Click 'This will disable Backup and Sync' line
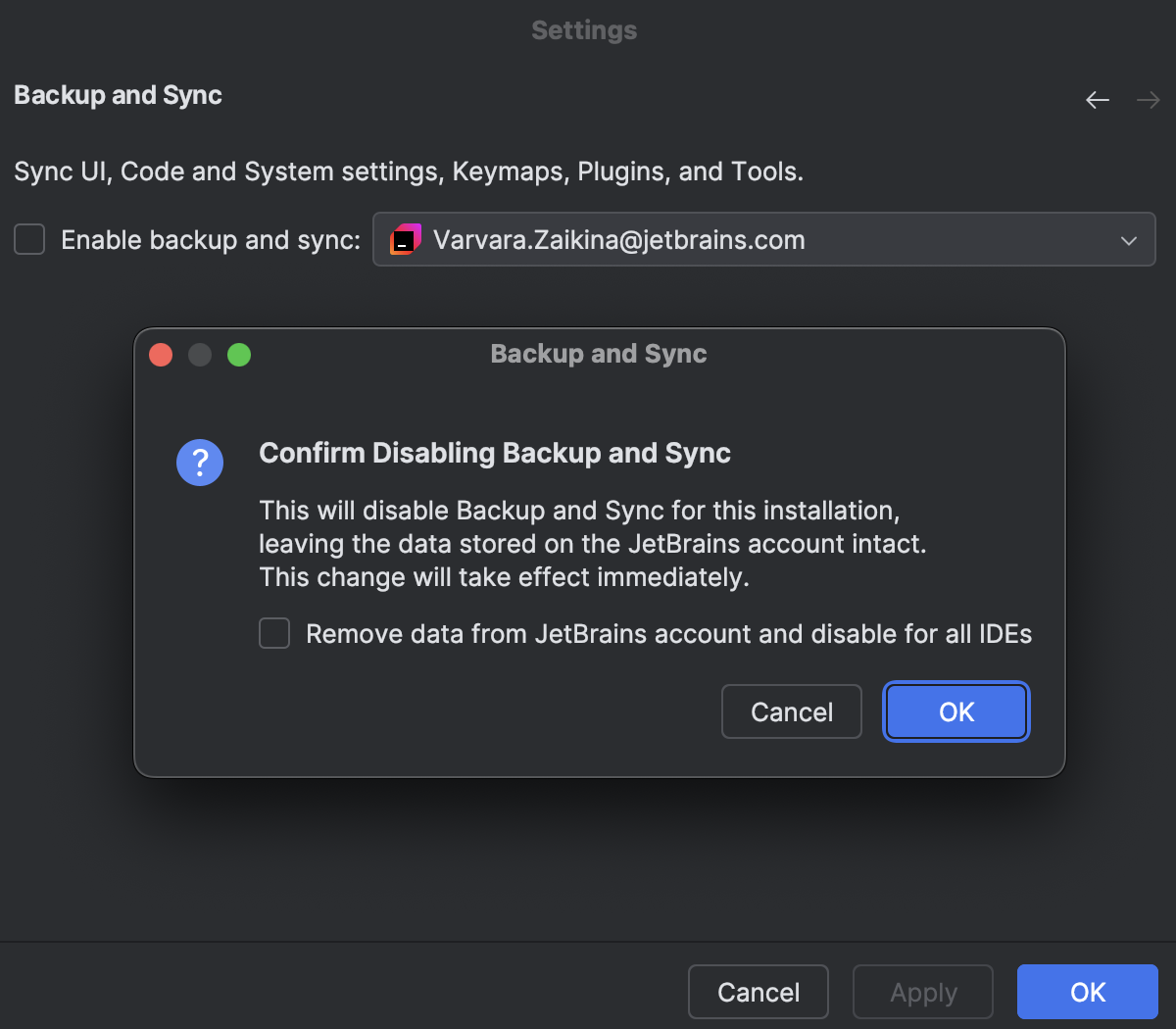The height and width of the screenshot is (1029, 1176). tap(579, 511)
